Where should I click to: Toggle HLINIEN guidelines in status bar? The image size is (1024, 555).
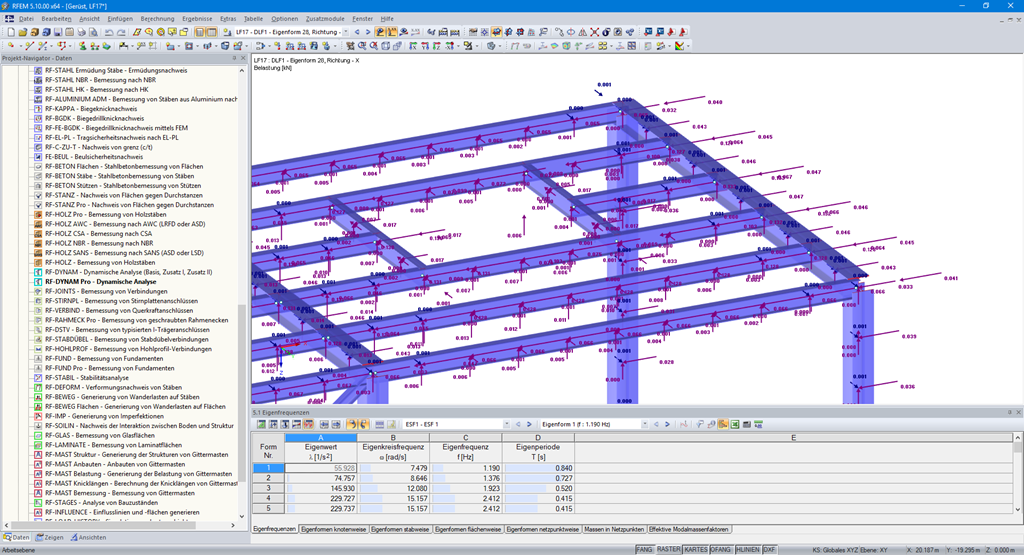click(748, 550)
